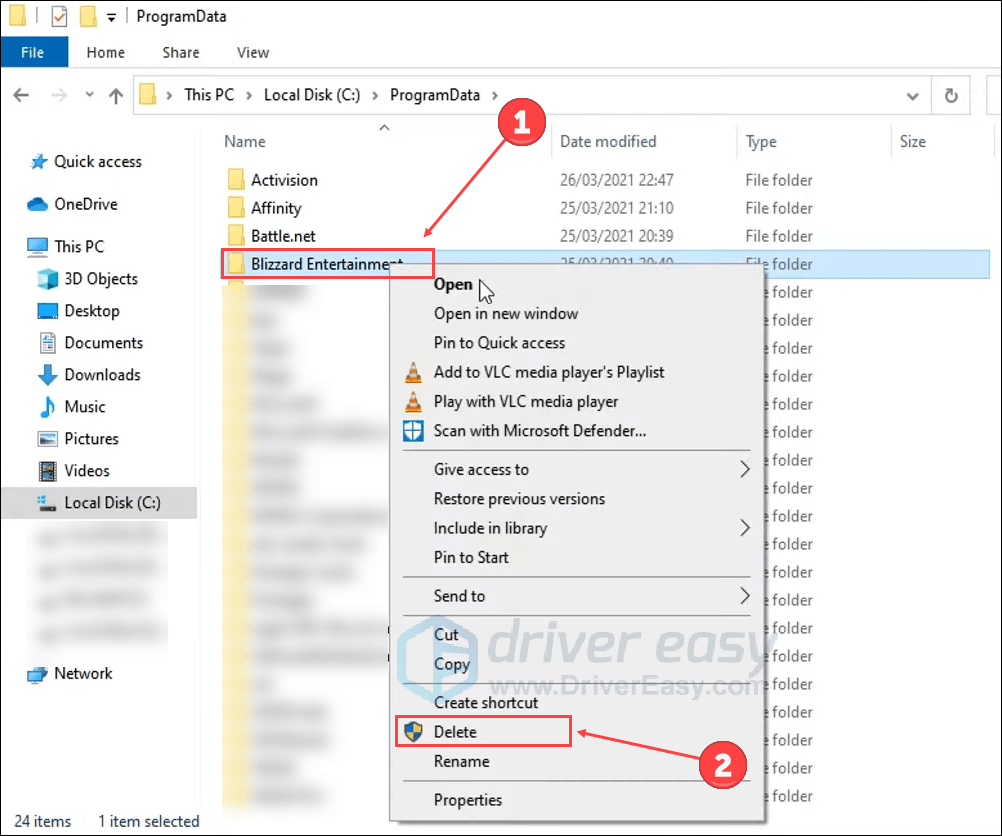The image size is (1002, 836).
Task: Refresh the ProgramData folder view
Action: pyautogui.click(x=951, y=95)
